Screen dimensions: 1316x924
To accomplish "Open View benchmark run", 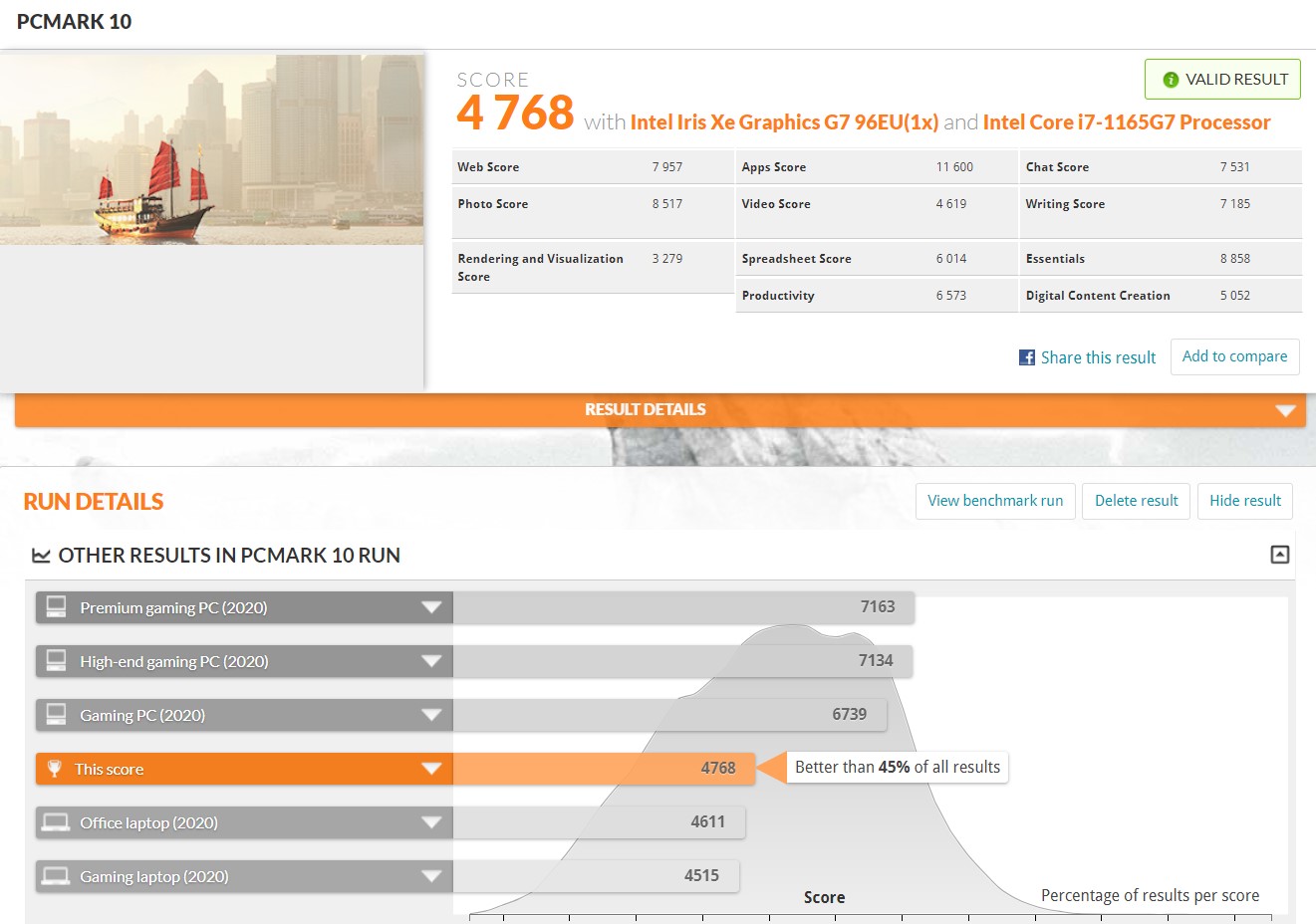I will [x=995, y=501].
